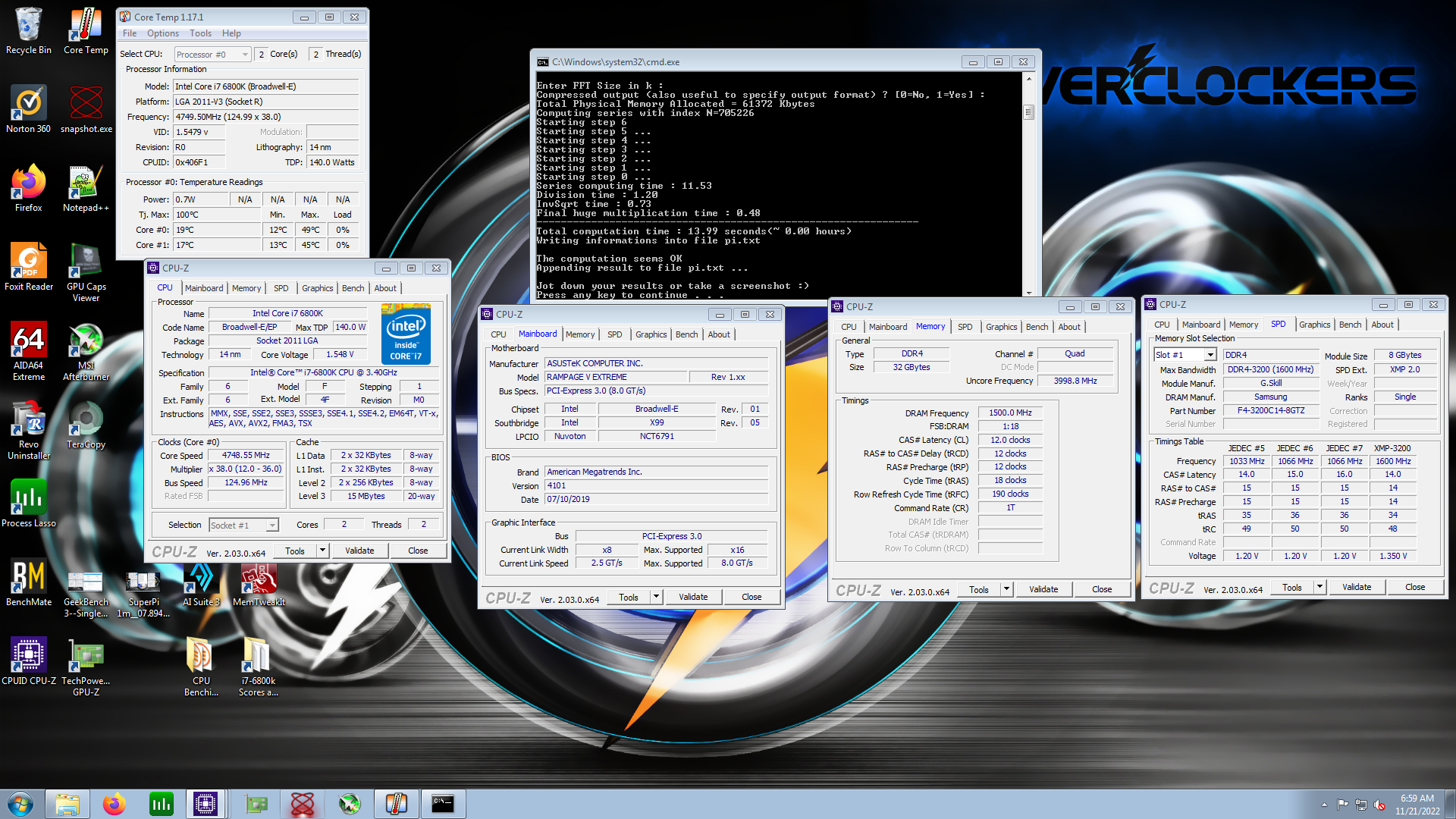Open Foxit Reader desktop icon

click(29, 267)
